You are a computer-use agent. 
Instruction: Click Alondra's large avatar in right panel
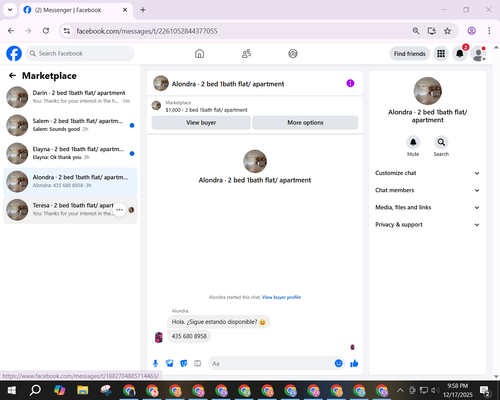pos(428,91)
